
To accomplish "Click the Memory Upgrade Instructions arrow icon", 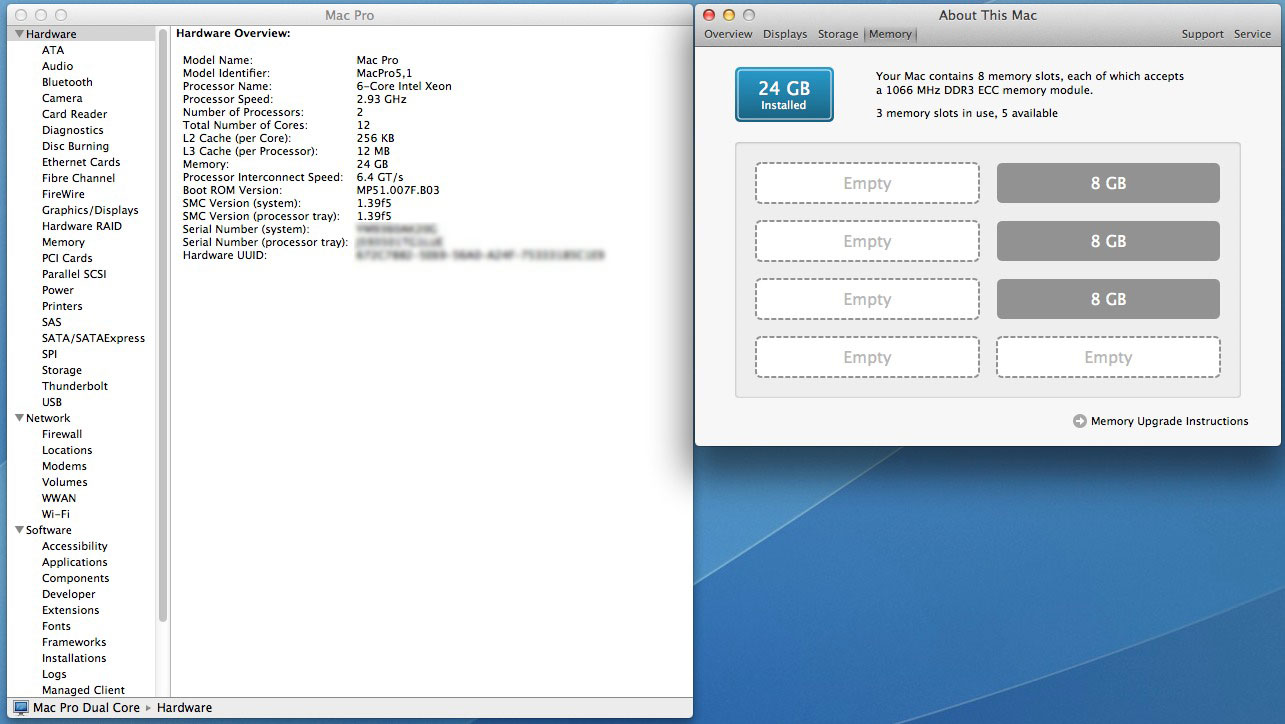I will pyautogui.click(x=1080, y=421).
